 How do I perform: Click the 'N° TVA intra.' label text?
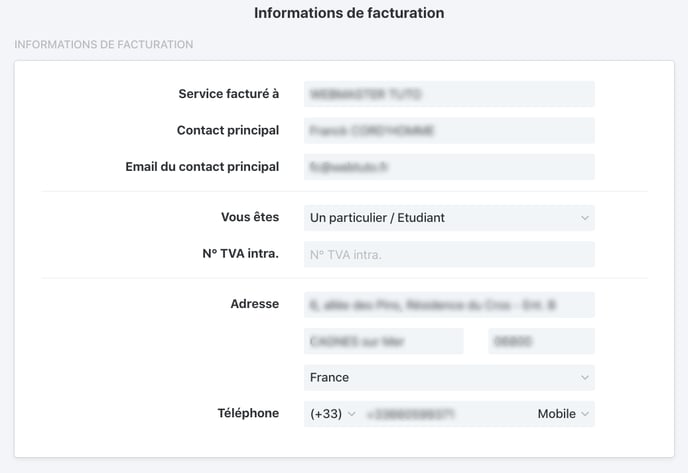pyautogui.click(x=240, y=254)
